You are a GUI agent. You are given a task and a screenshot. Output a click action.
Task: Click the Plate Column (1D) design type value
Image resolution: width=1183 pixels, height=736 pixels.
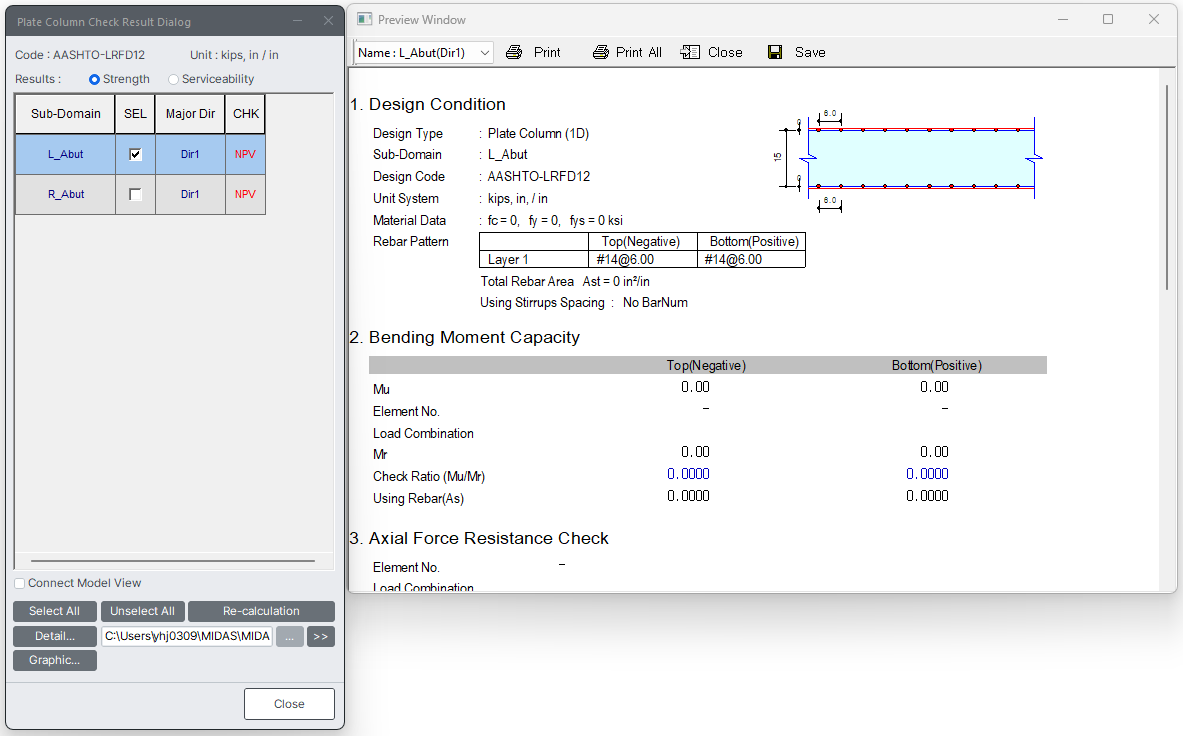538,133
